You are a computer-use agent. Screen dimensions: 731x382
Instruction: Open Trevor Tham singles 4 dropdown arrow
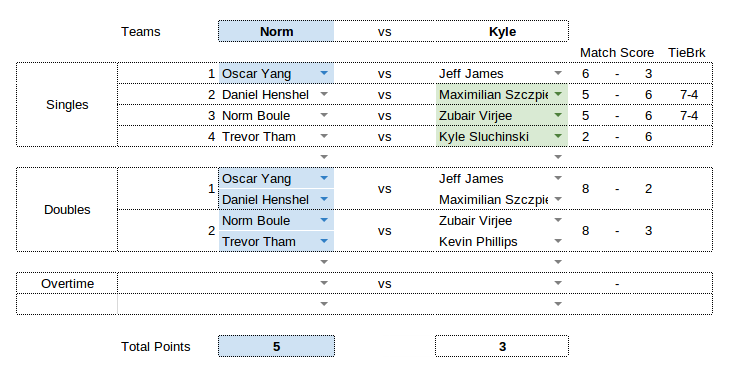[324, 136]
